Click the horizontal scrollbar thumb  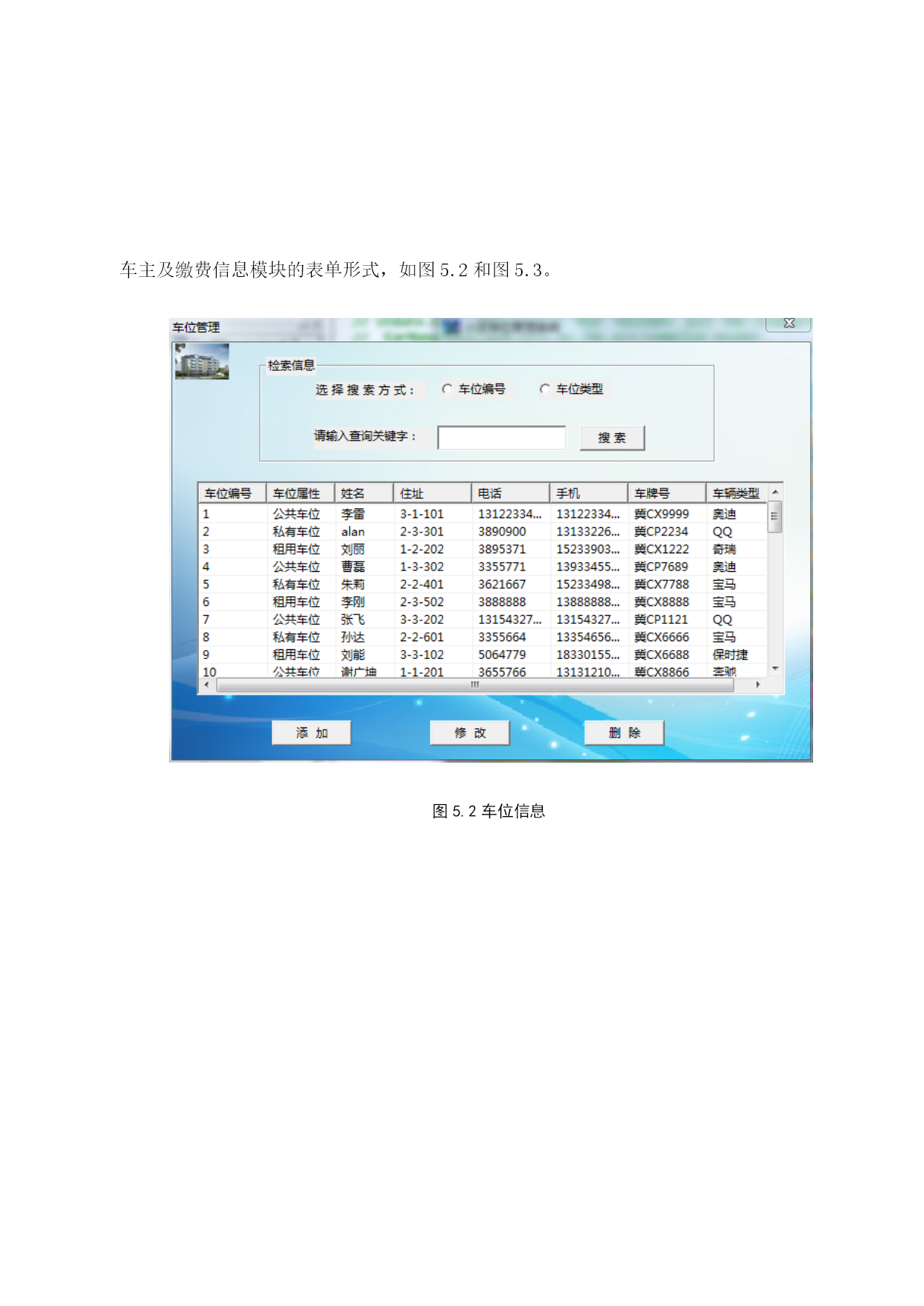coord(475,684)
